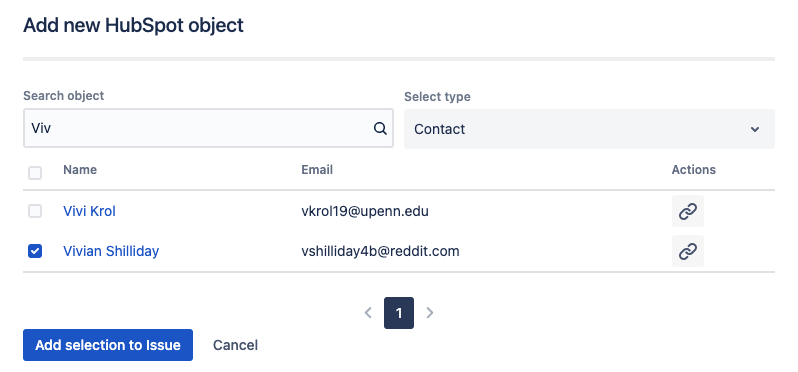Cancel the Add new HubSpot object dialog
This screenshot has height=372, width=798.
coord(235,345)
